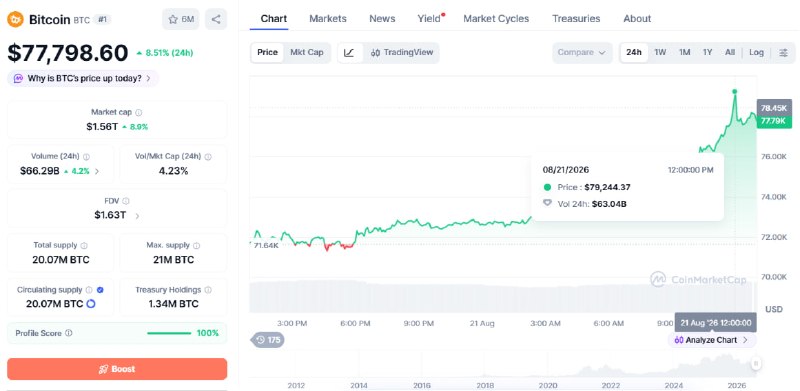Select the All time range
The height and width of the screenshot is (391, 800).
pyautogui.click(x=730, y=53)
